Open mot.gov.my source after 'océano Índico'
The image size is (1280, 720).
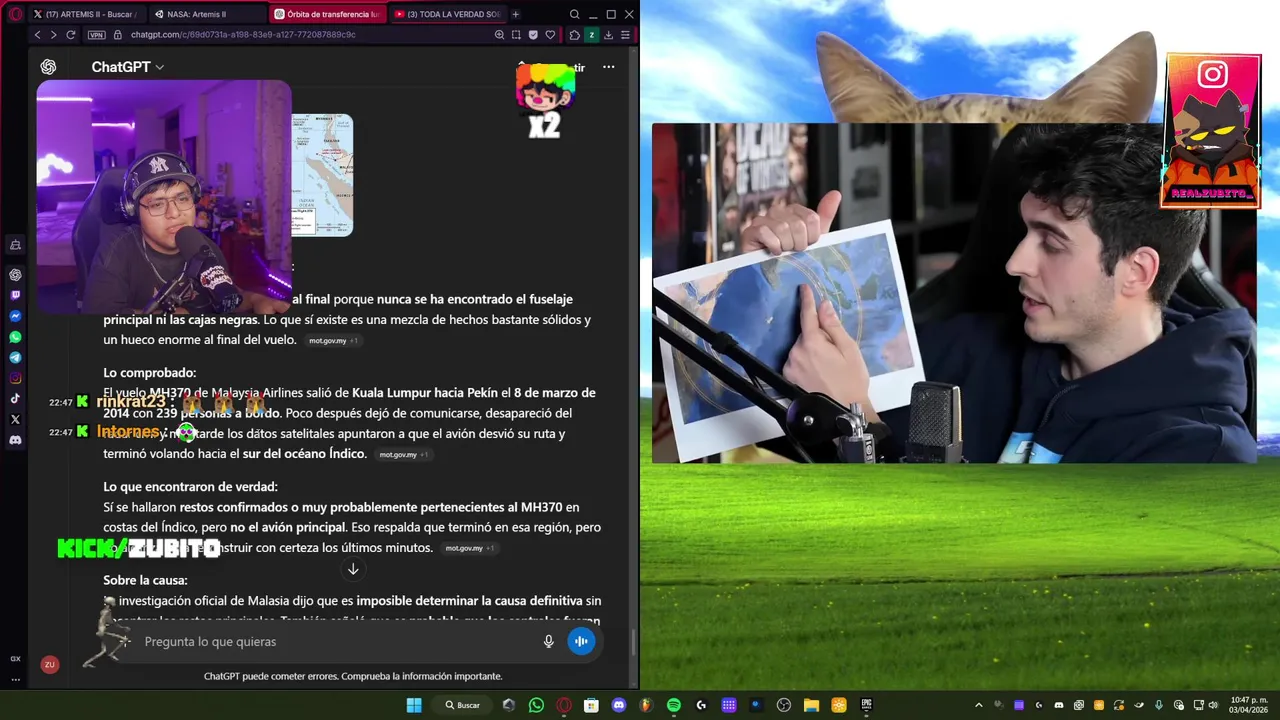pyautogui.click(x=402, y=455)
